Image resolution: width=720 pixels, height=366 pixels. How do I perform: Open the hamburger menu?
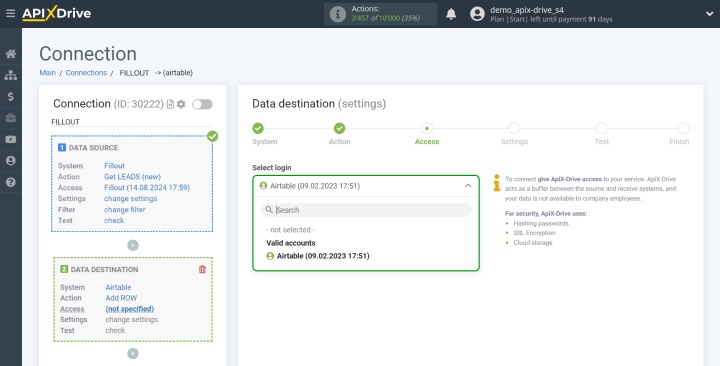pos(11,13)
